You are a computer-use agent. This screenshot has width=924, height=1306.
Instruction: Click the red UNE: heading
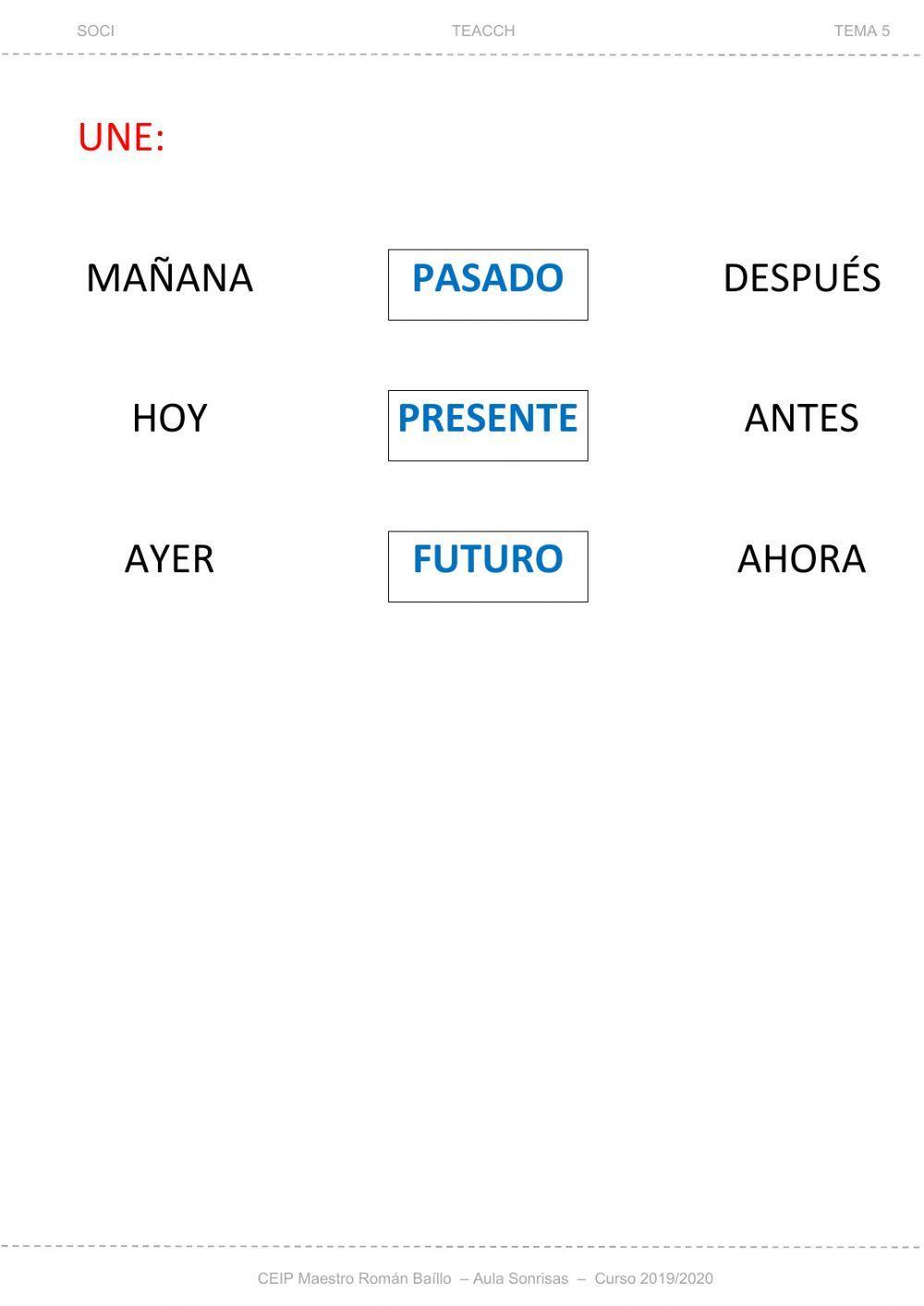click(x=121, y=138)
